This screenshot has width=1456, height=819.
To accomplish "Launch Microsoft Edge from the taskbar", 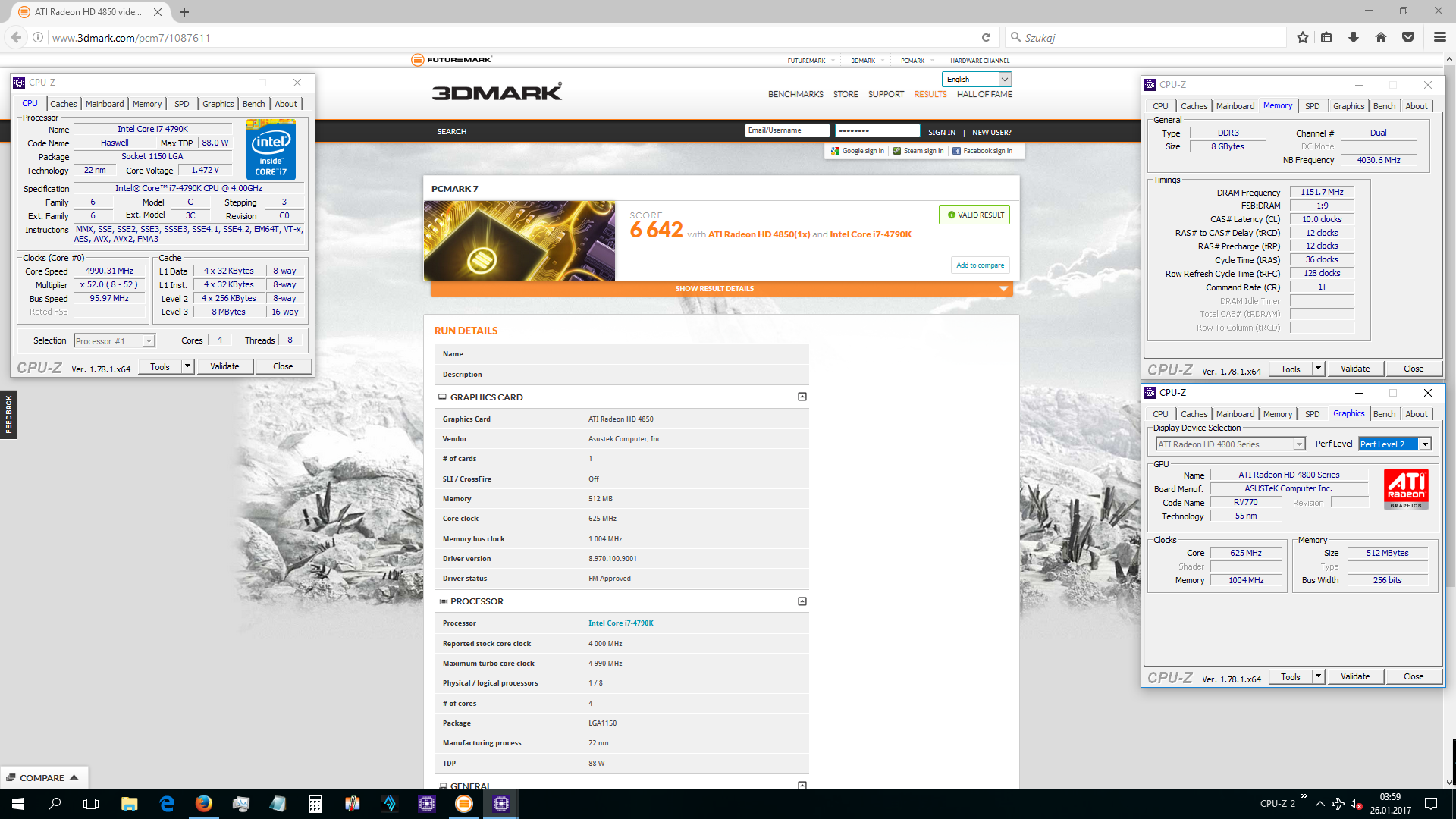I will pos(167,804).
